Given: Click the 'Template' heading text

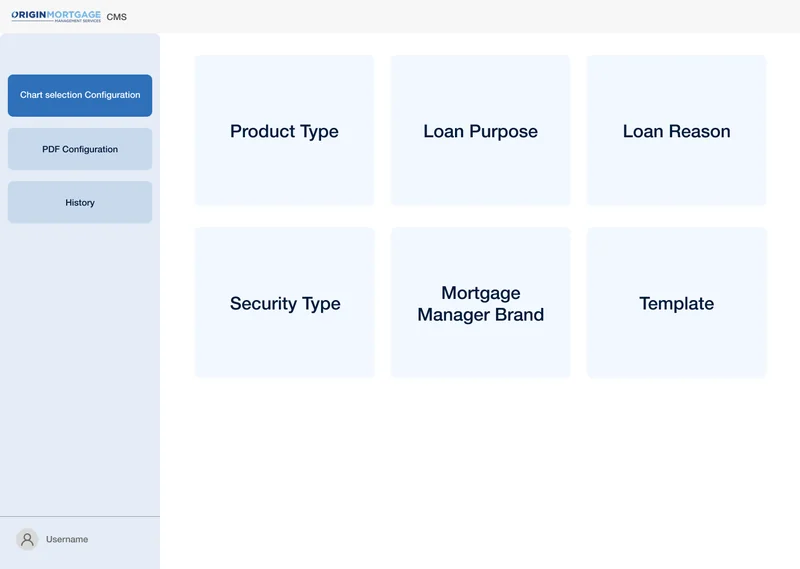Looking at the screenshot, I should pos(676,303).
